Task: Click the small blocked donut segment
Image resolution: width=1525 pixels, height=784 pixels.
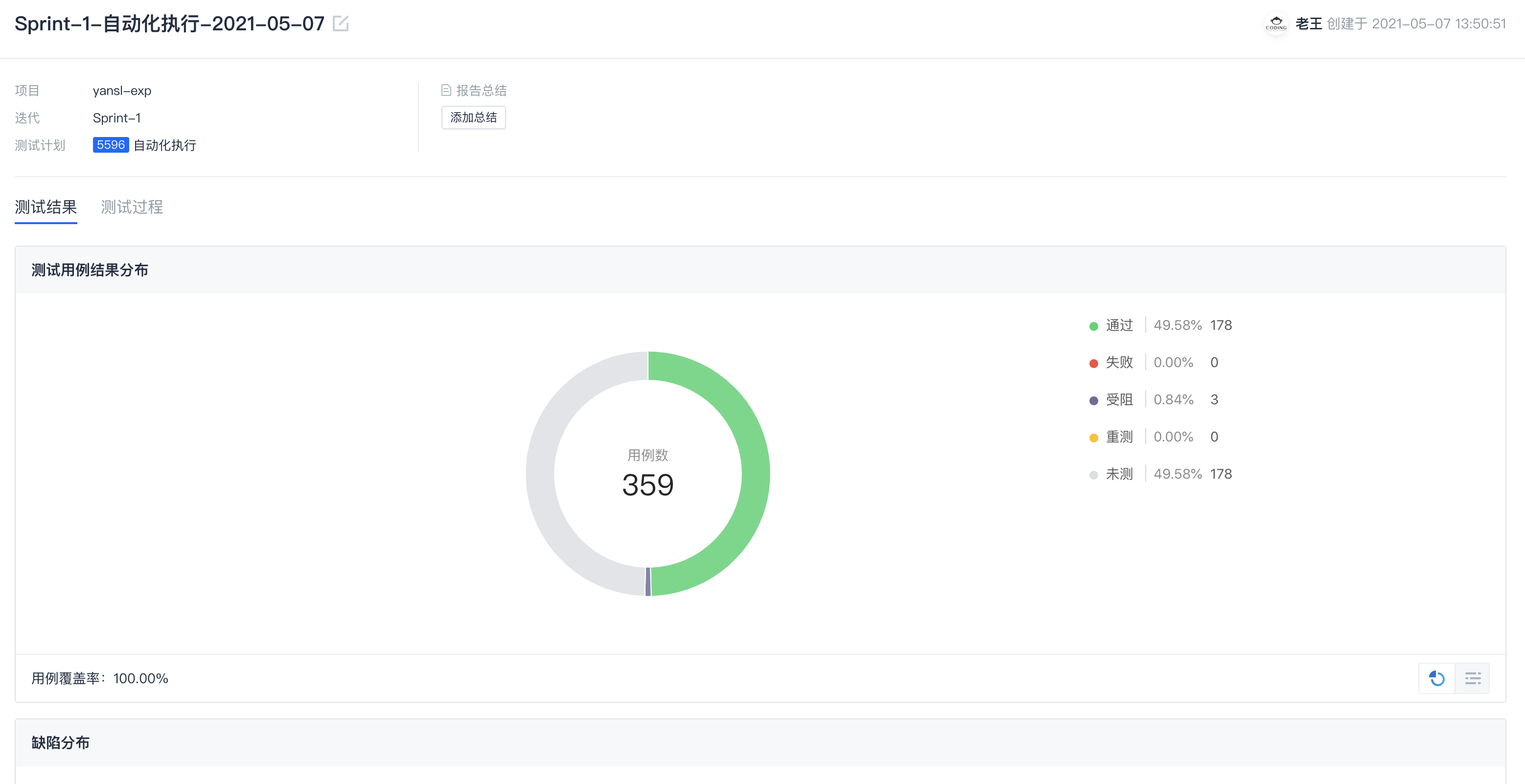Action: pyautogui.click(x=647, y=581)
